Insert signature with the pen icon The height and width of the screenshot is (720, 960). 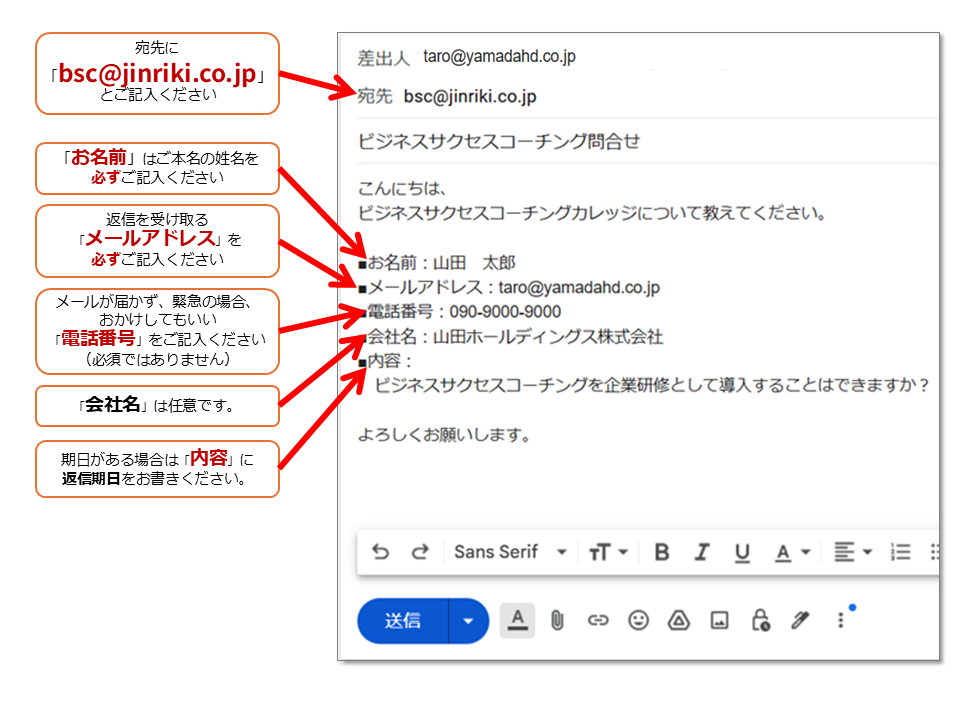tap(800, 620)
